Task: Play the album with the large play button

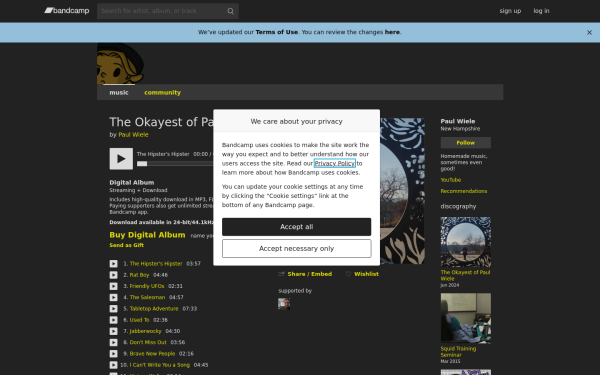Action: [x=121, y=159]
